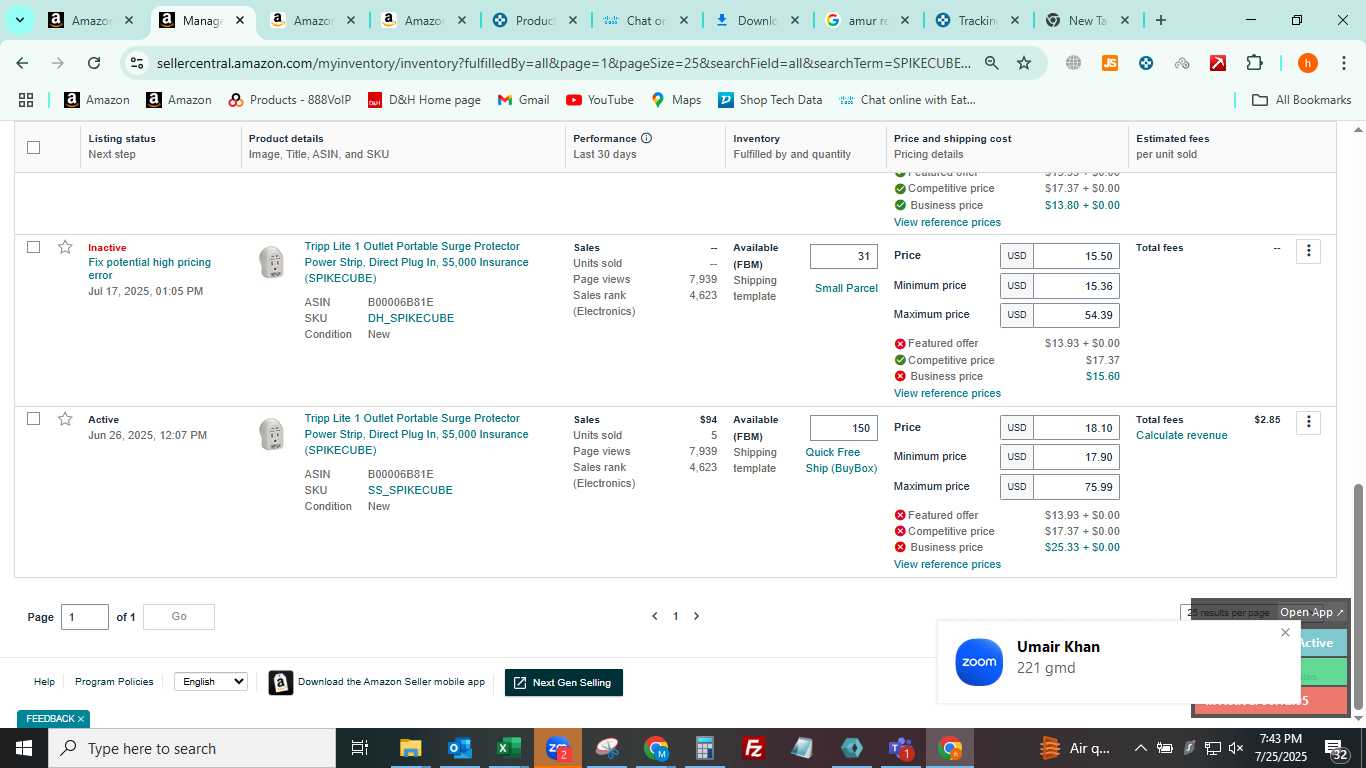Click Small Parcel shipping template link

pyautogui.click(x=846, y=288)
